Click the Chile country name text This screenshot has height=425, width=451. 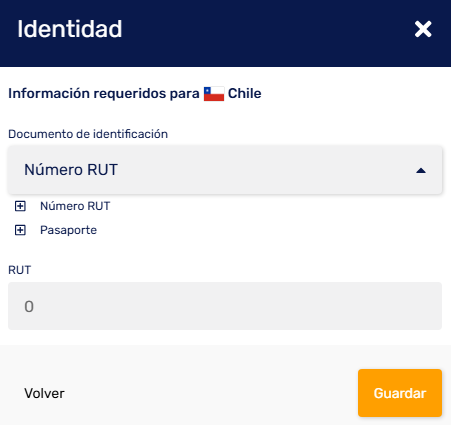245,93
